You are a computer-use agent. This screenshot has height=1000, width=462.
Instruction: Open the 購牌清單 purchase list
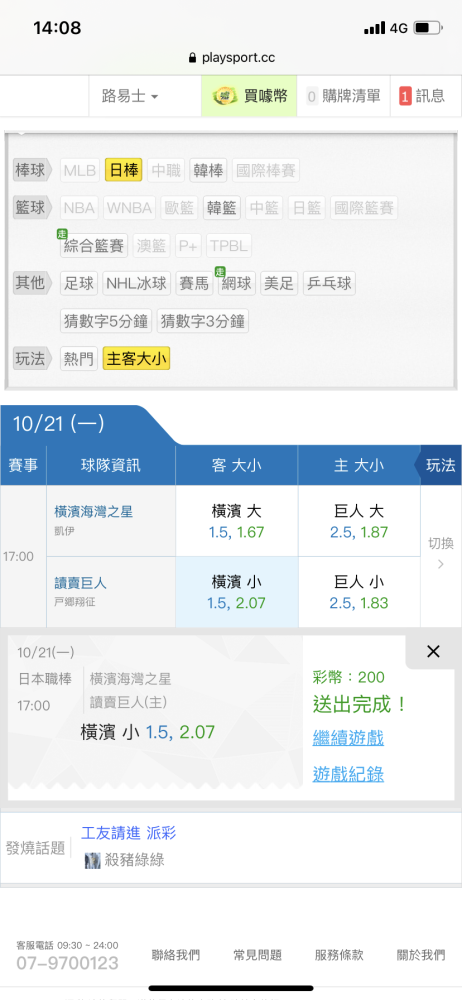click(x=343, y=96)
